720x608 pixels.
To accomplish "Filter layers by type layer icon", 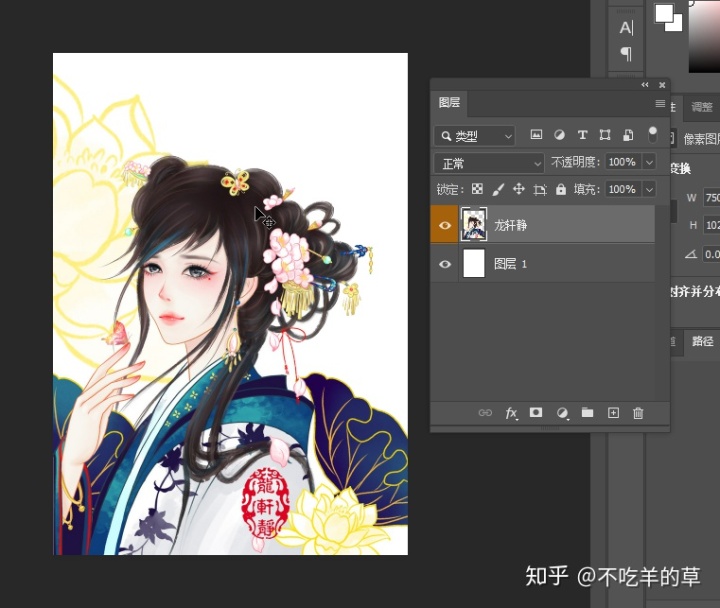I will [582, 135].
